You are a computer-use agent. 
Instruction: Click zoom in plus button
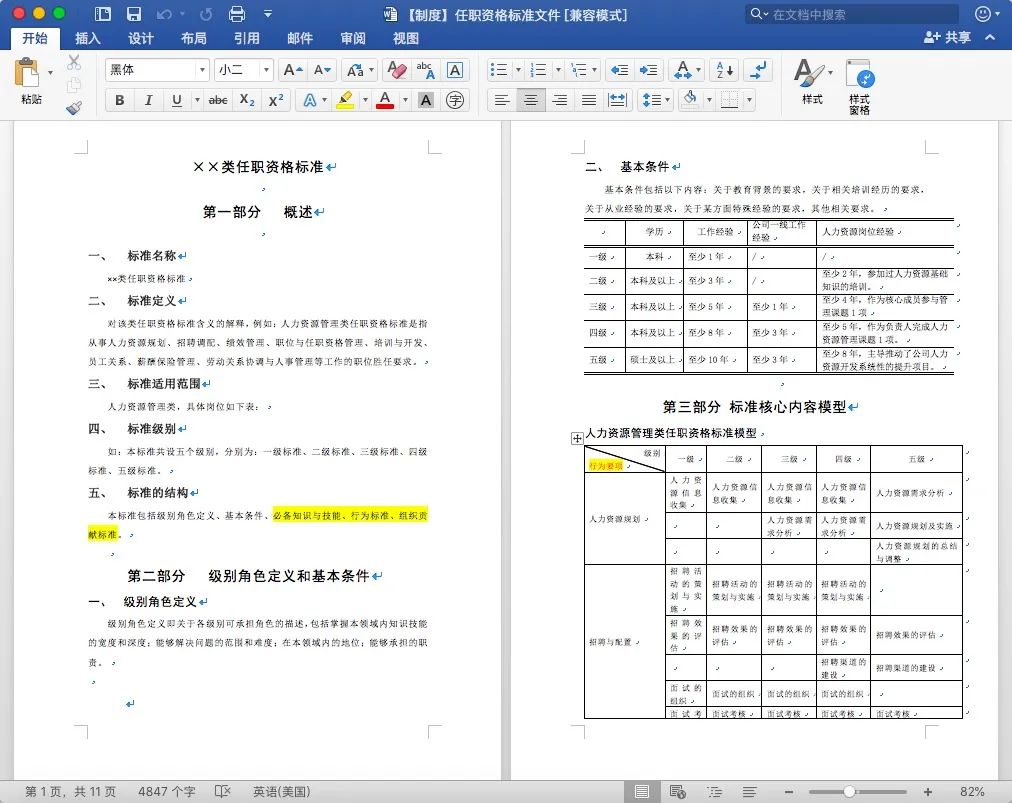927,791
